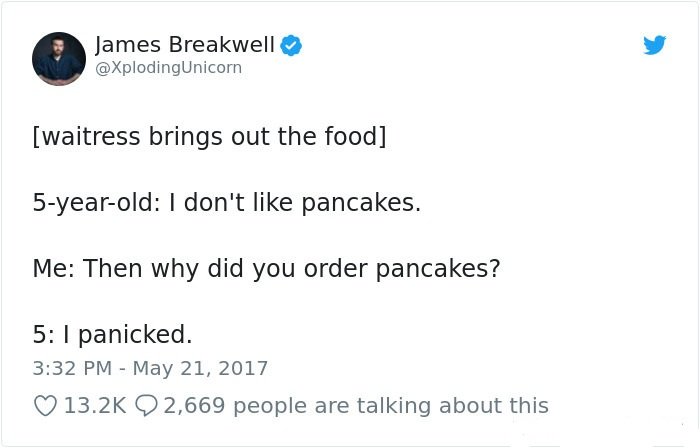
Task: Click the 'Then why did you order pancakes?' line
Action: coord(292,269)
